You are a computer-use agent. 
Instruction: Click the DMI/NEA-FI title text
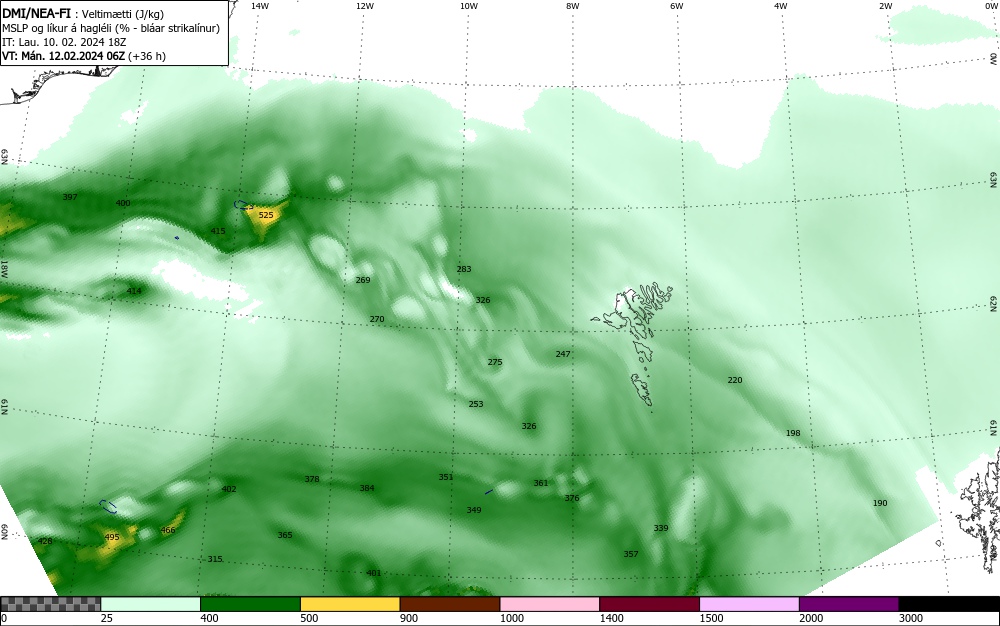click(37, 13)
